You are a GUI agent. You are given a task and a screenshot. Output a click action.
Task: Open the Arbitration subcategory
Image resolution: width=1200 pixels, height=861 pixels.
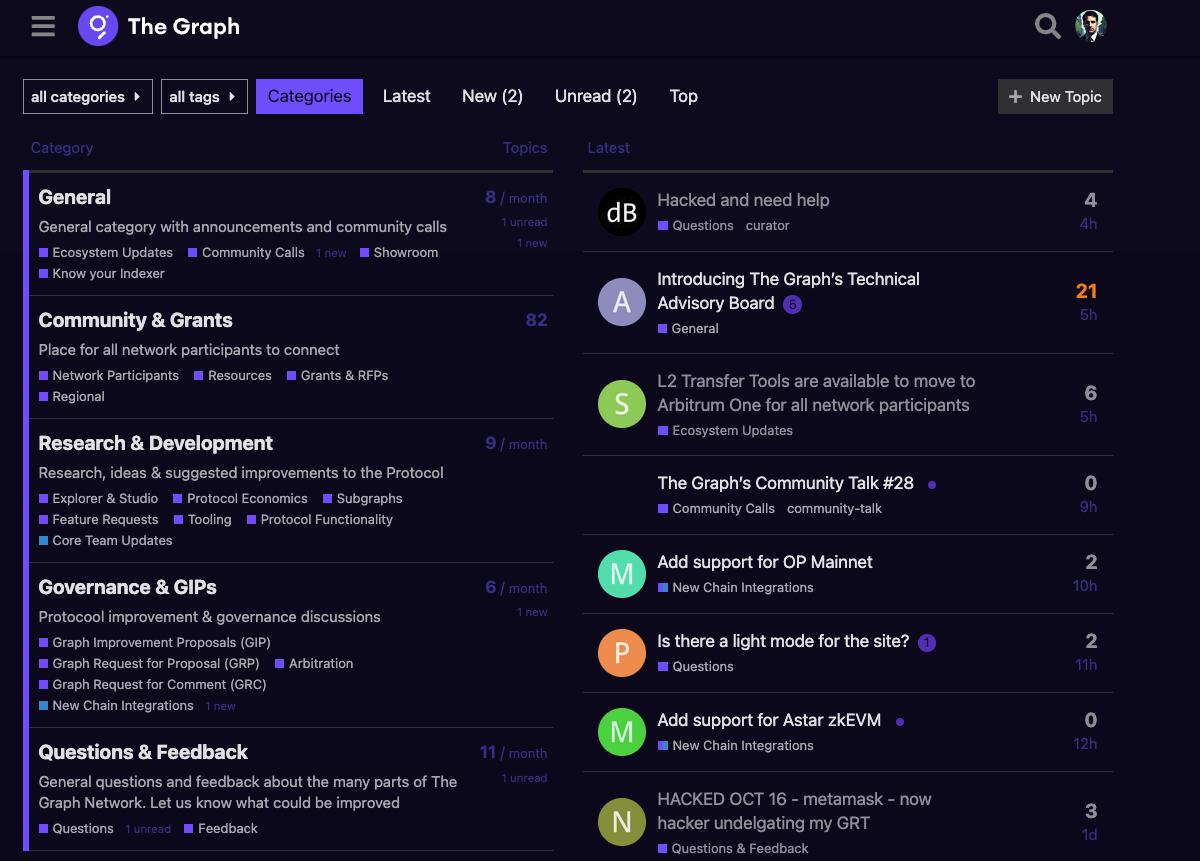[314, 664]
